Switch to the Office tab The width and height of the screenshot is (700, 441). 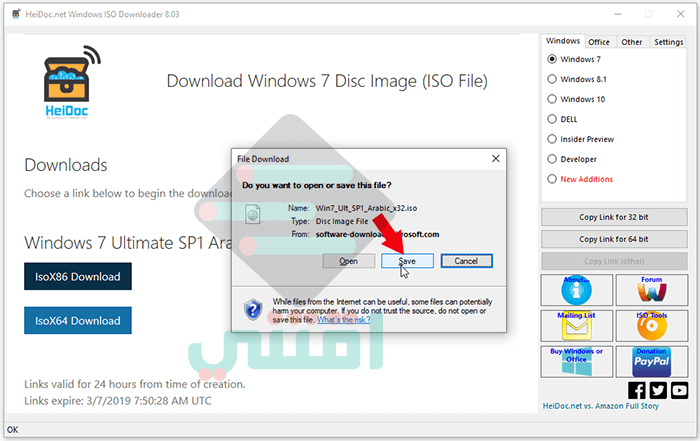click(x=599, y=42)
